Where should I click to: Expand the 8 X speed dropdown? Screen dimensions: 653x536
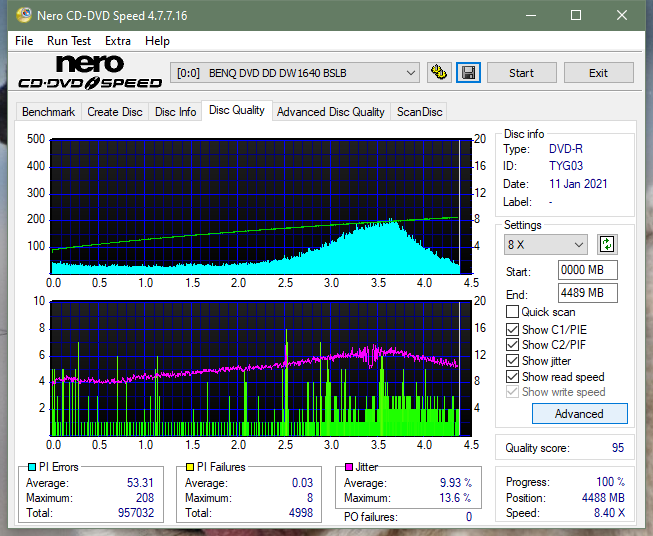[x=546, y=244]
